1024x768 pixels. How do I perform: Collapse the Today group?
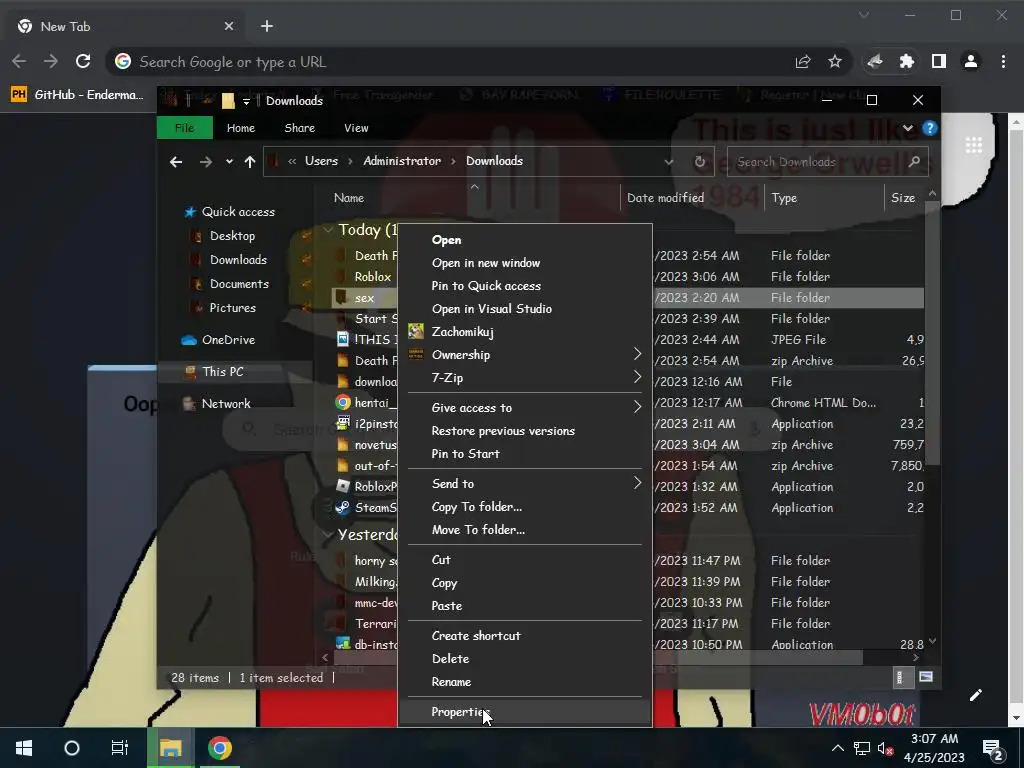328,229
